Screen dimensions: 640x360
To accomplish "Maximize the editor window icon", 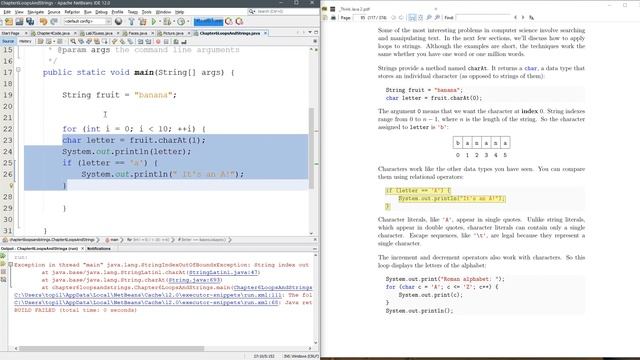I will [x=316, y=32].
